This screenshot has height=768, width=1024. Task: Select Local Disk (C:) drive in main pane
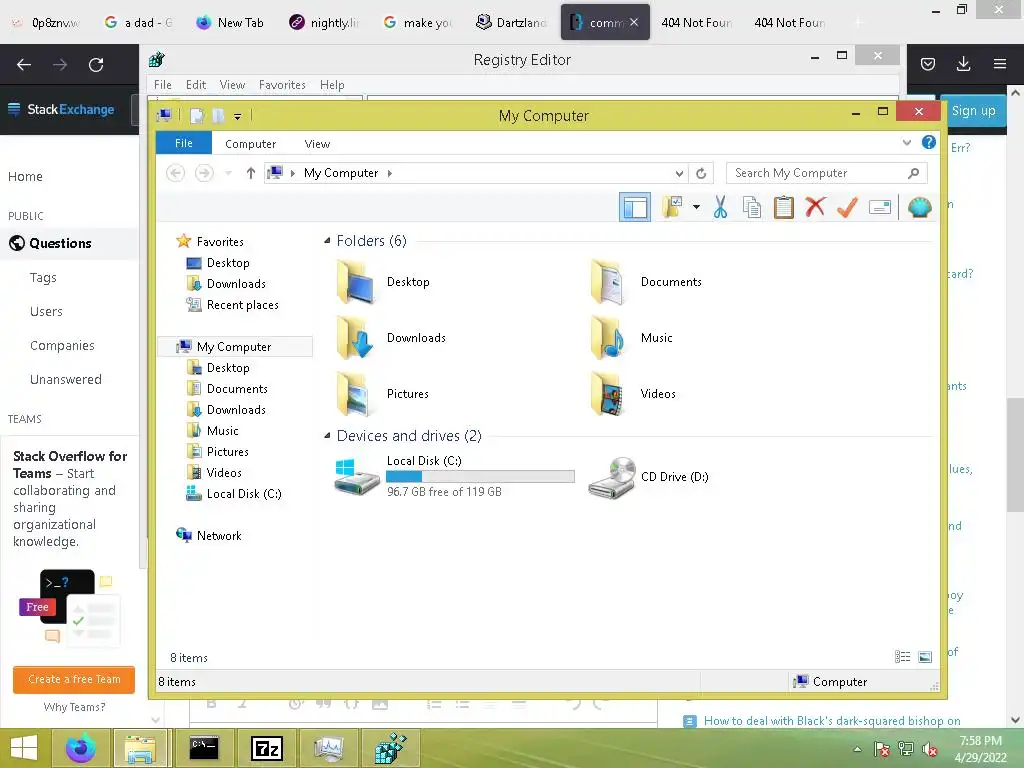[455, 477]
